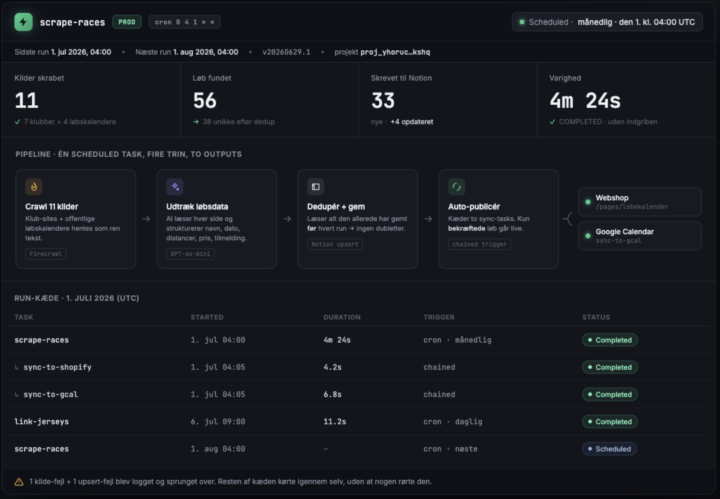Click the green lightning bolt app icon
The image size is (720, 499).
click(23, 22)
